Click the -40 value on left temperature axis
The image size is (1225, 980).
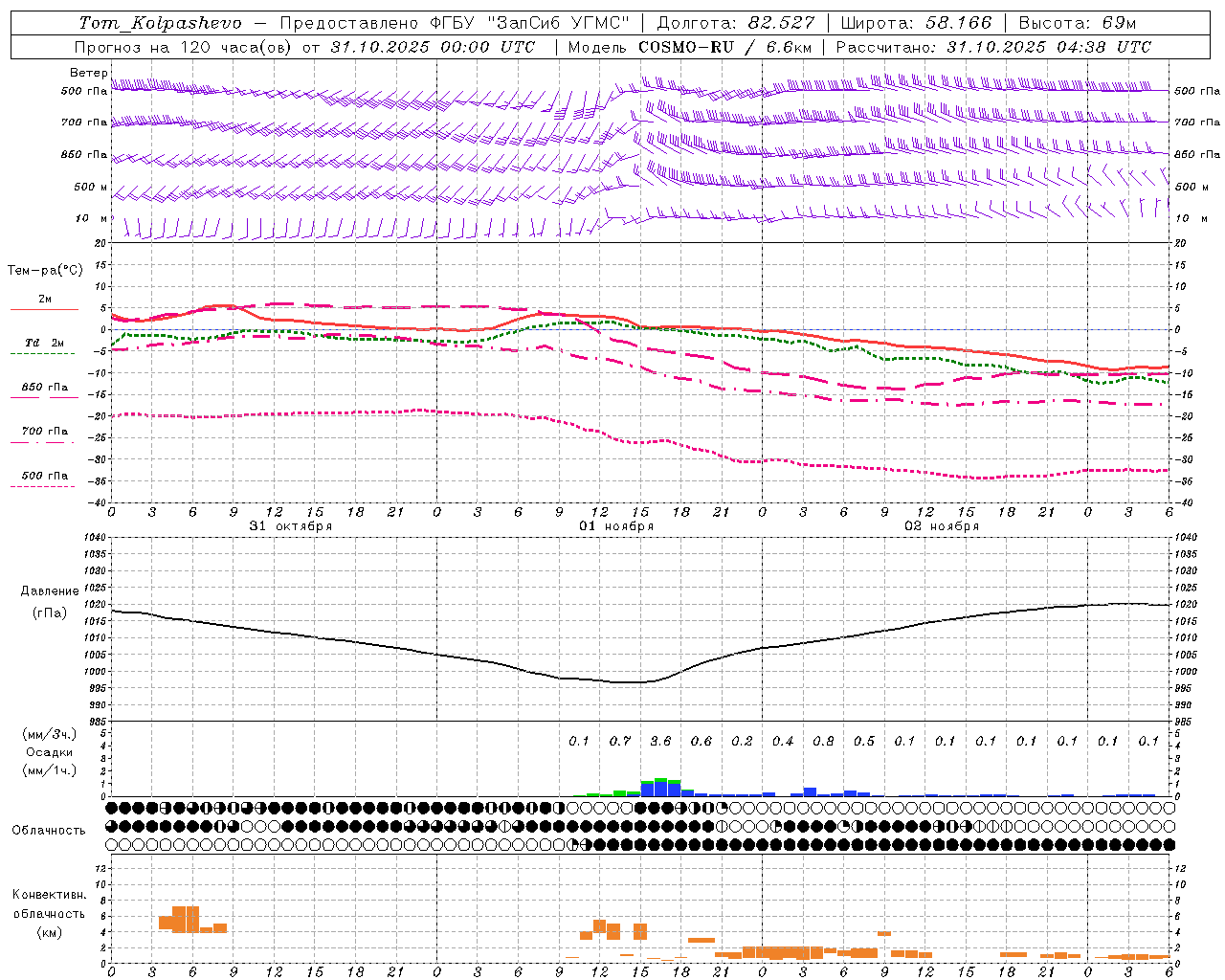(x=98, y=502)
